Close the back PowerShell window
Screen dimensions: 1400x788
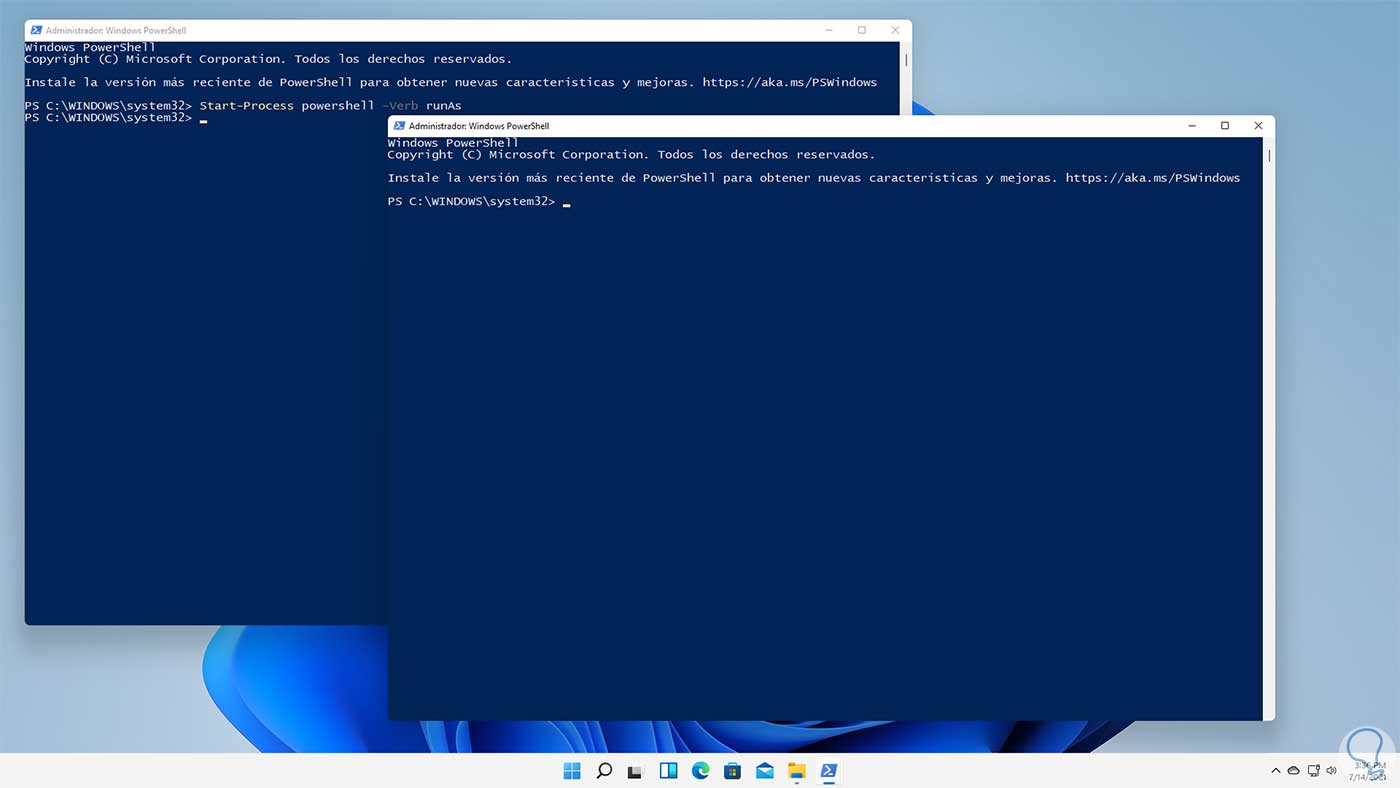click(895, 30)
